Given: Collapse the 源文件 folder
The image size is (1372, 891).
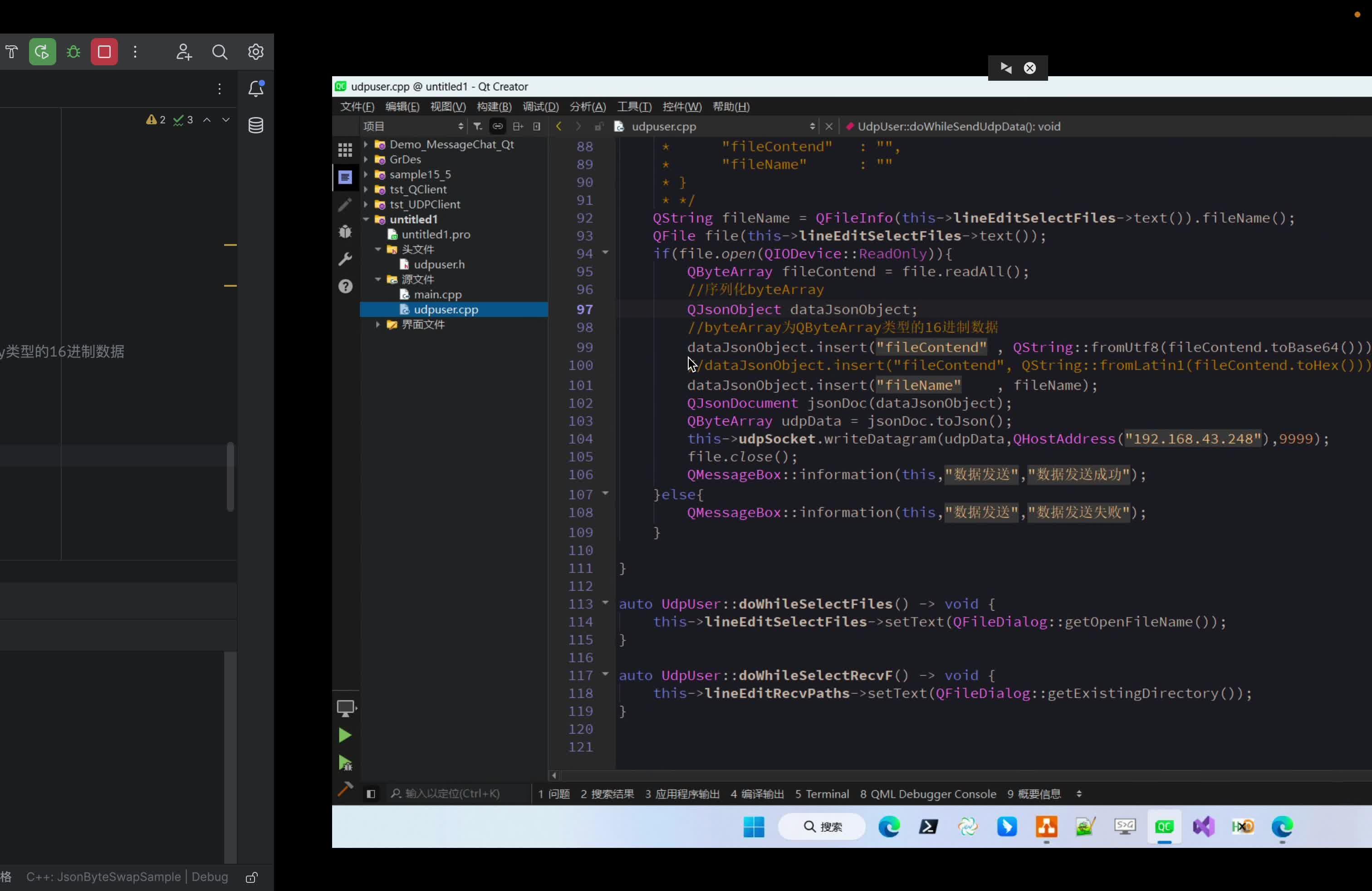Looking at the screenshot, I should 377,279.
